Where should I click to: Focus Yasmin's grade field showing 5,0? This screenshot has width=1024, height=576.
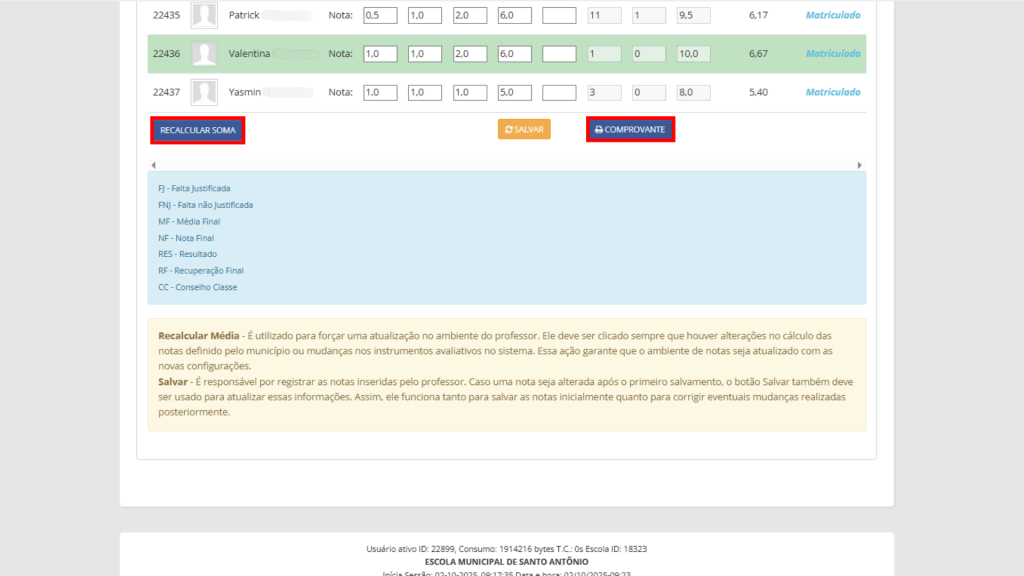pyautogui.click(x=514, y=93)
